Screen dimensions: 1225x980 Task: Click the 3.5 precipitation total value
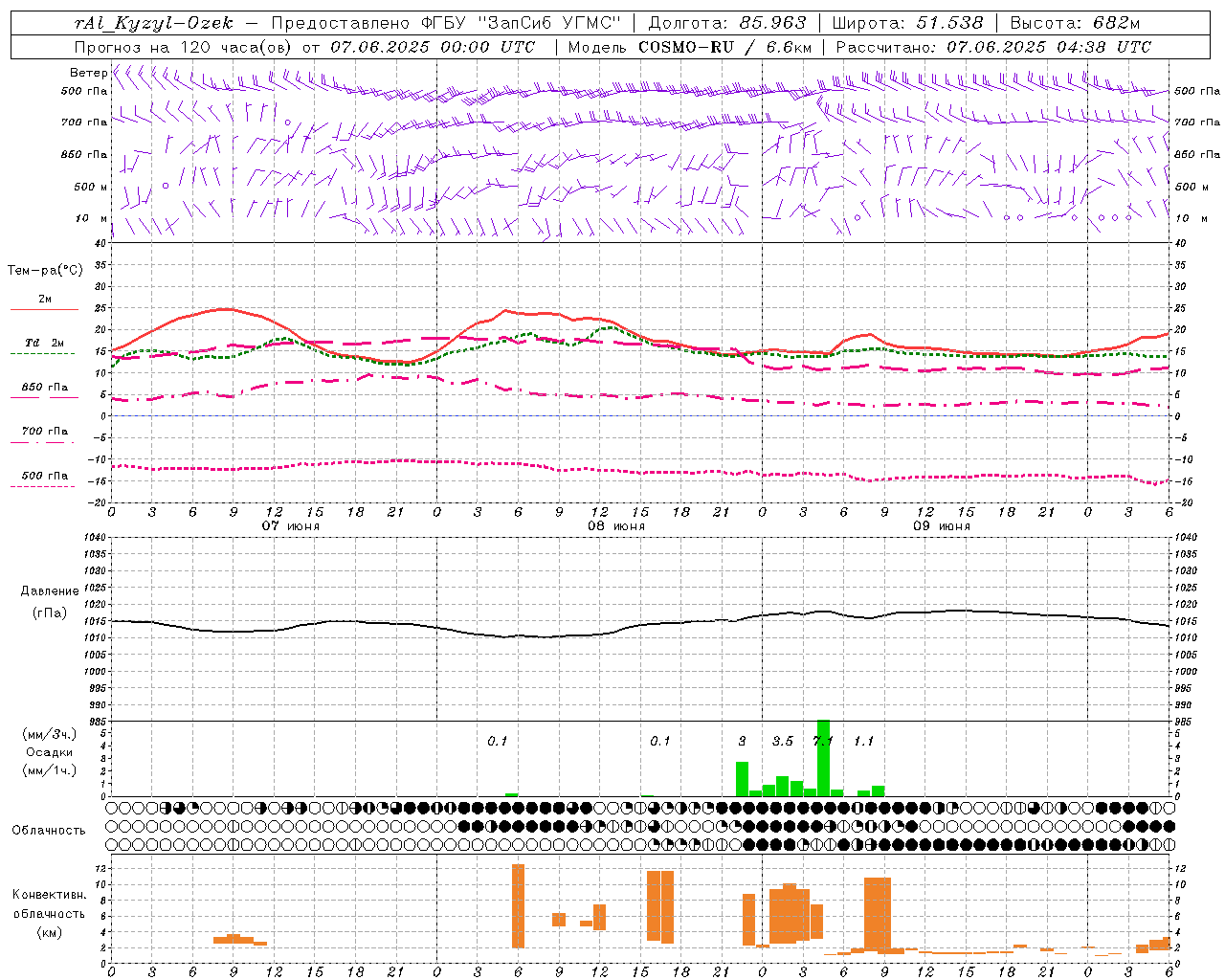[x=783, y=741]
